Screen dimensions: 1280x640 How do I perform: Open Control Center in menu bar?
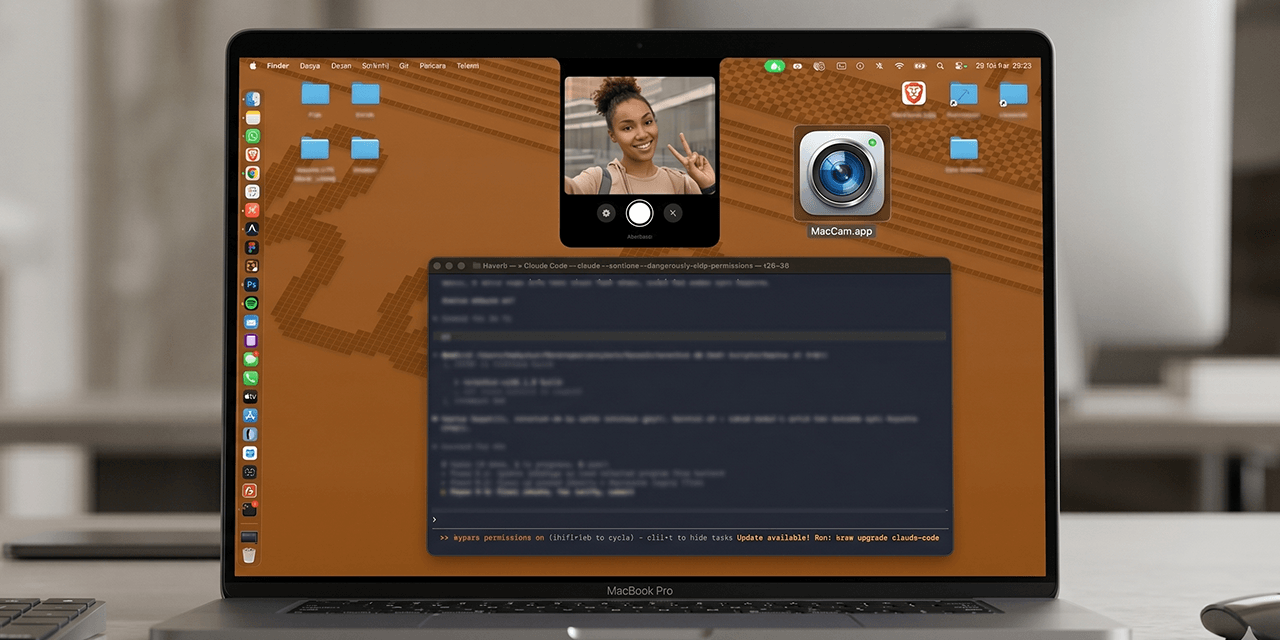[x=960, y=66]
